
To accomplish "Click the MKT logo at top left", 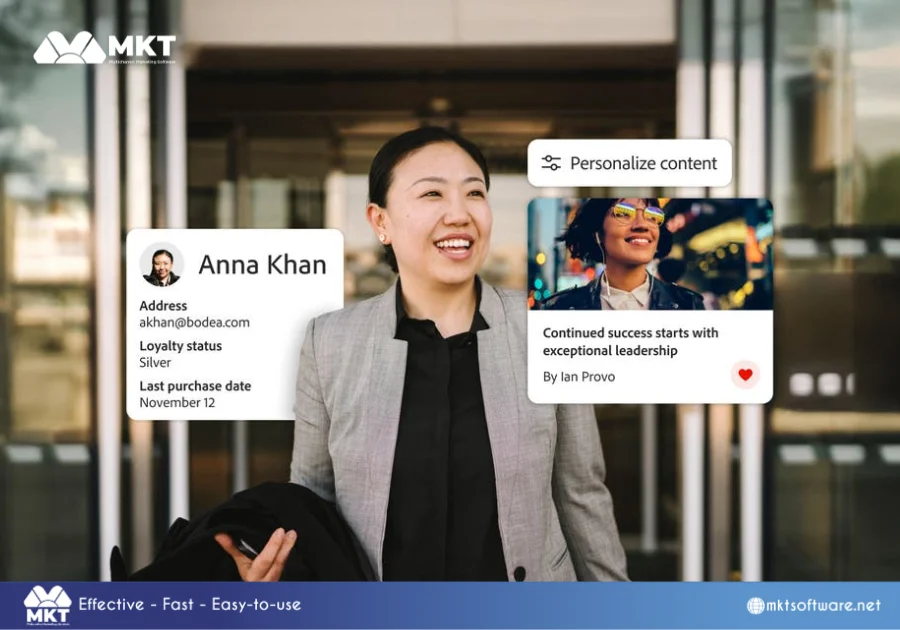I will tap(104, 47).
